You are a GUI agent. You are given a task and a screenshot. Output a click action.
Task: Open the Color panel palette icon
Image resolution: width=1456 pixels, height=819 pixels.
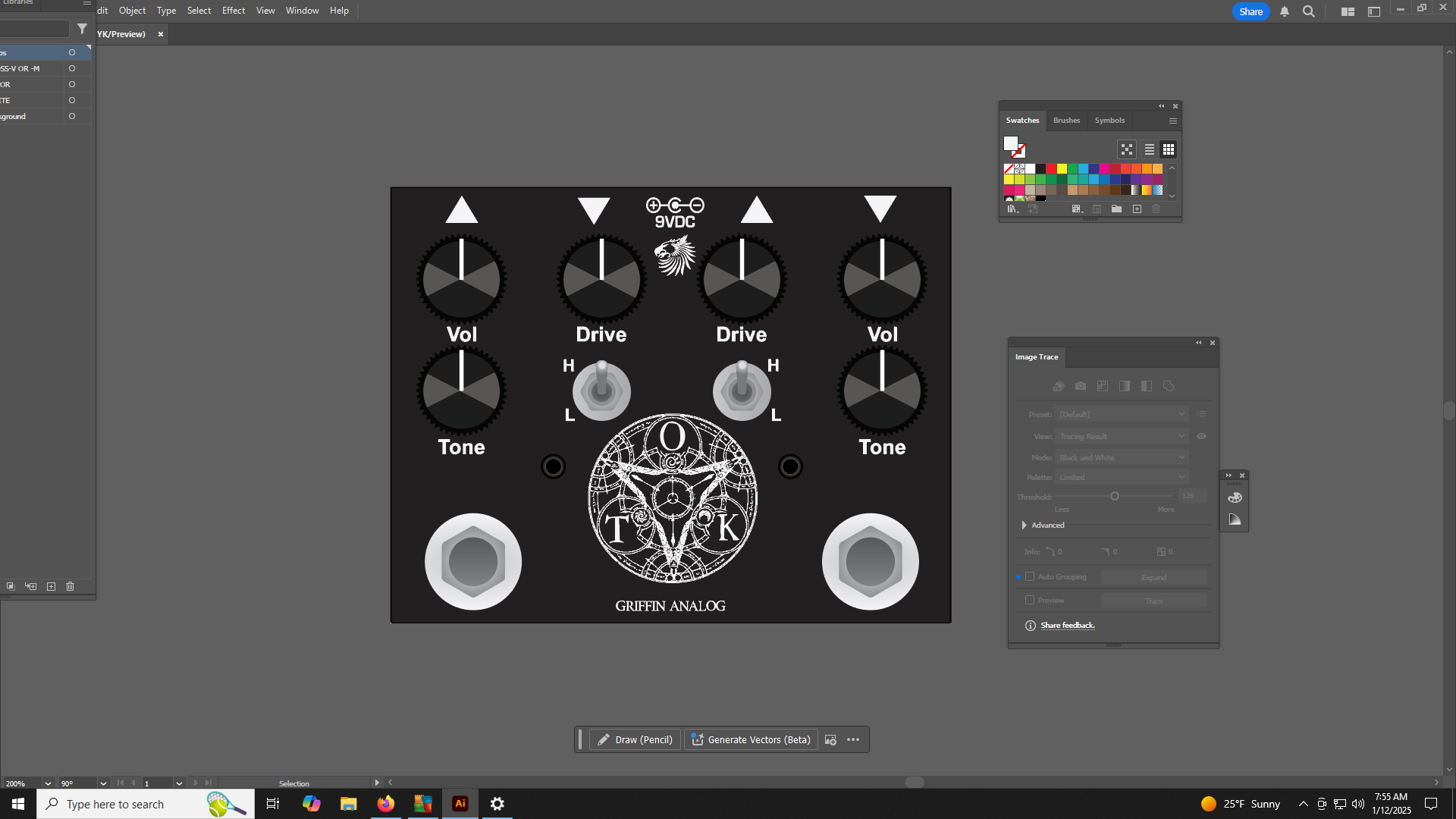tap(1235, 498)
